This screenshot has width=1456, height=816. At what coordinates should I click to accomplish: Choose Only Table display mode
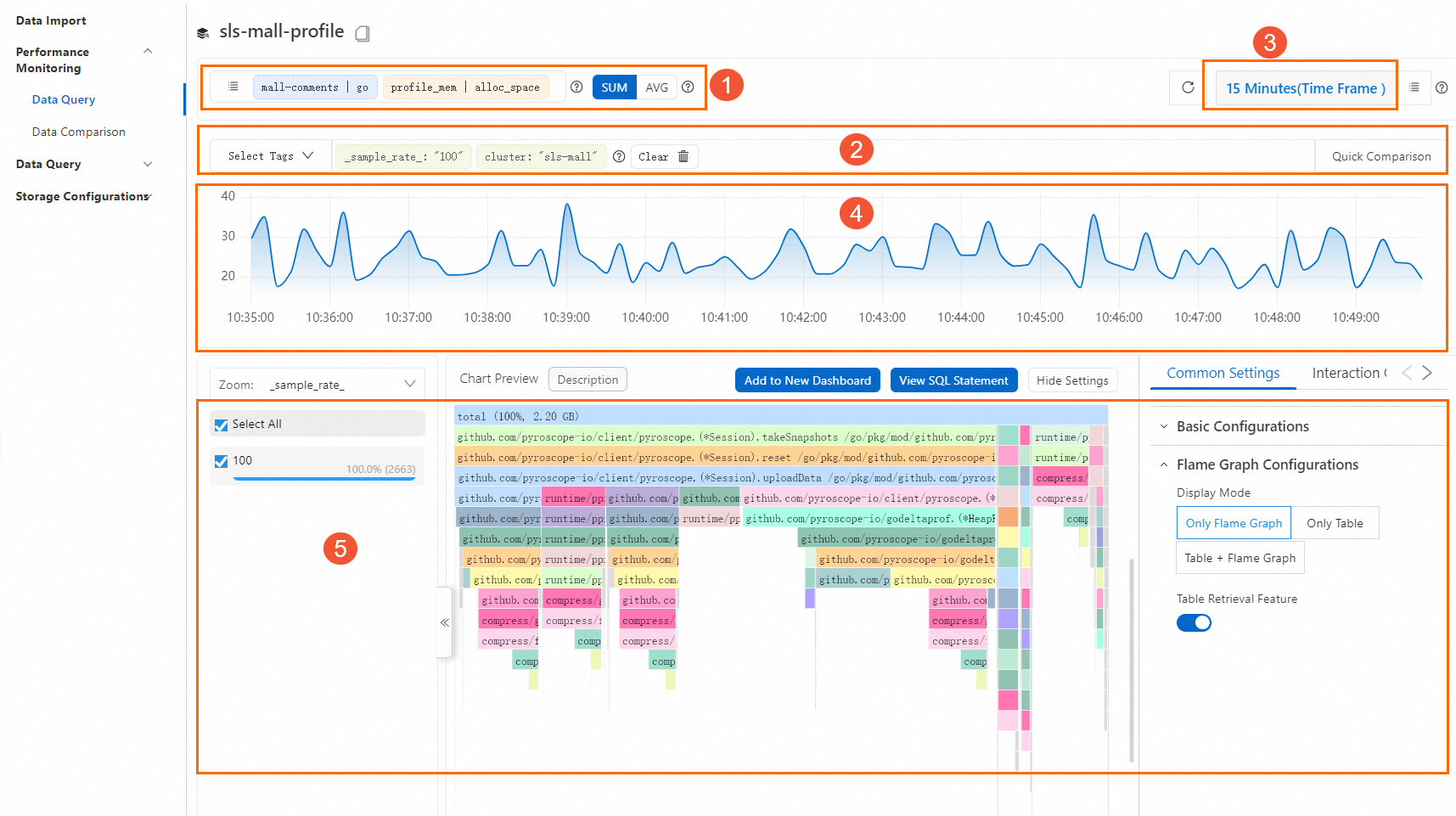1335,523
